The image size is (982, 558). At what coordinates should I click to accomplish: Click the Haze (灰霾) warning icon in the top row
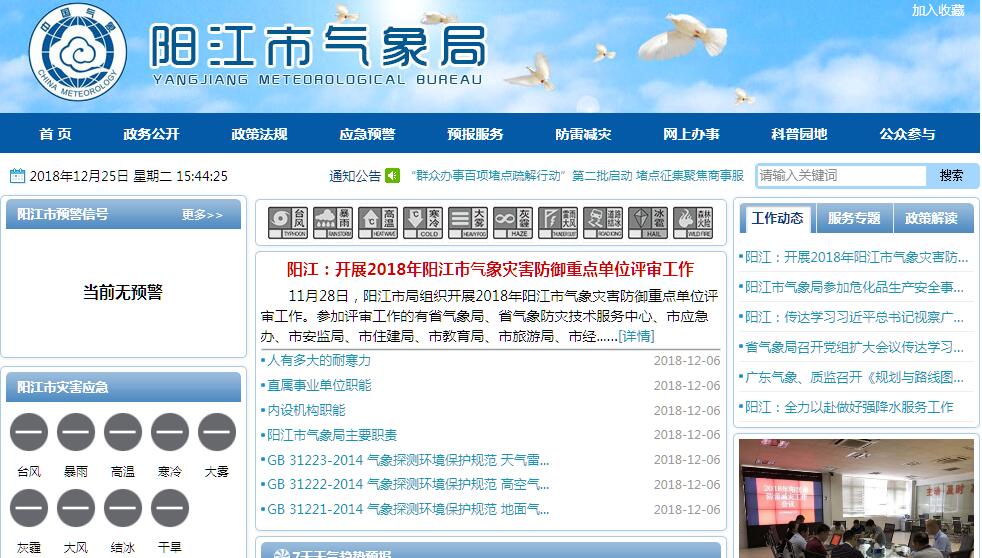pyautogui.click(x=514, y=223)
